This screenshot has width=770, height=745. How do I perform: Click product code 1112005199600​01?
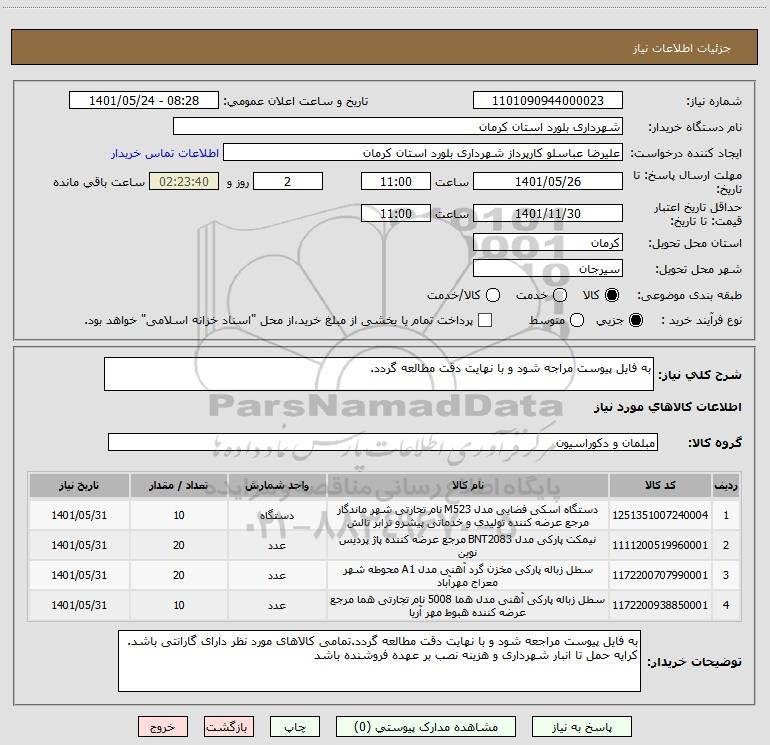pos(660,545)
